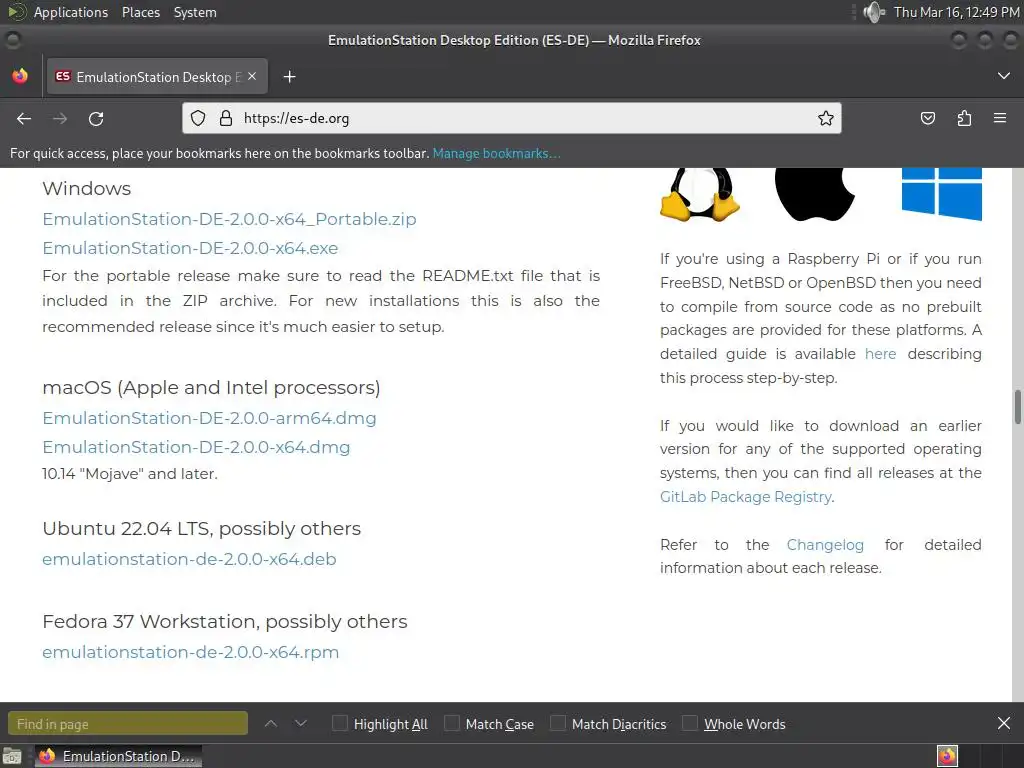Click the Apple logo image
The height and width of the screenshot is (768, 1024).
pyautogui.click(x=814, y=195)
